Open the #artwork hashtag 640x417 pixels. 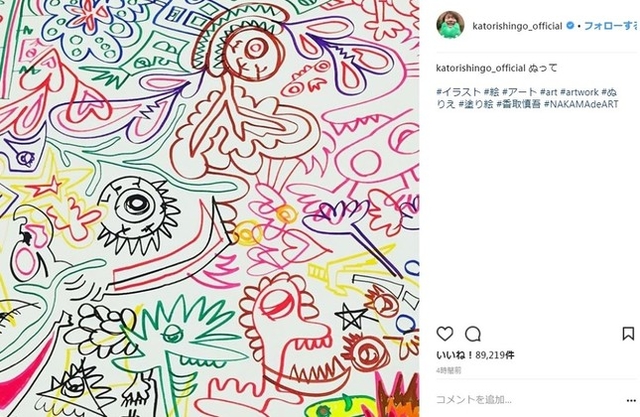580,92
